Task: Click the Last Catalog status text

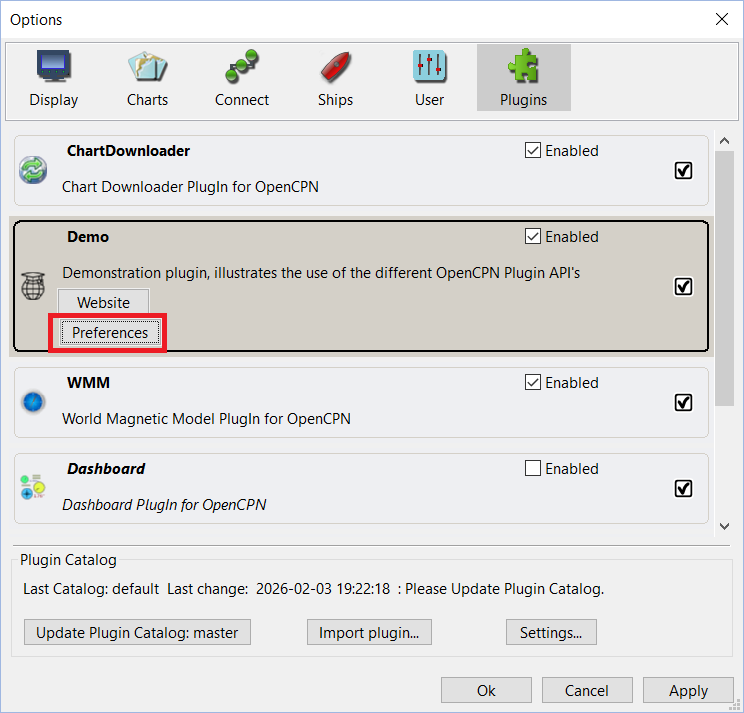Action: click(x=314, y=589)
